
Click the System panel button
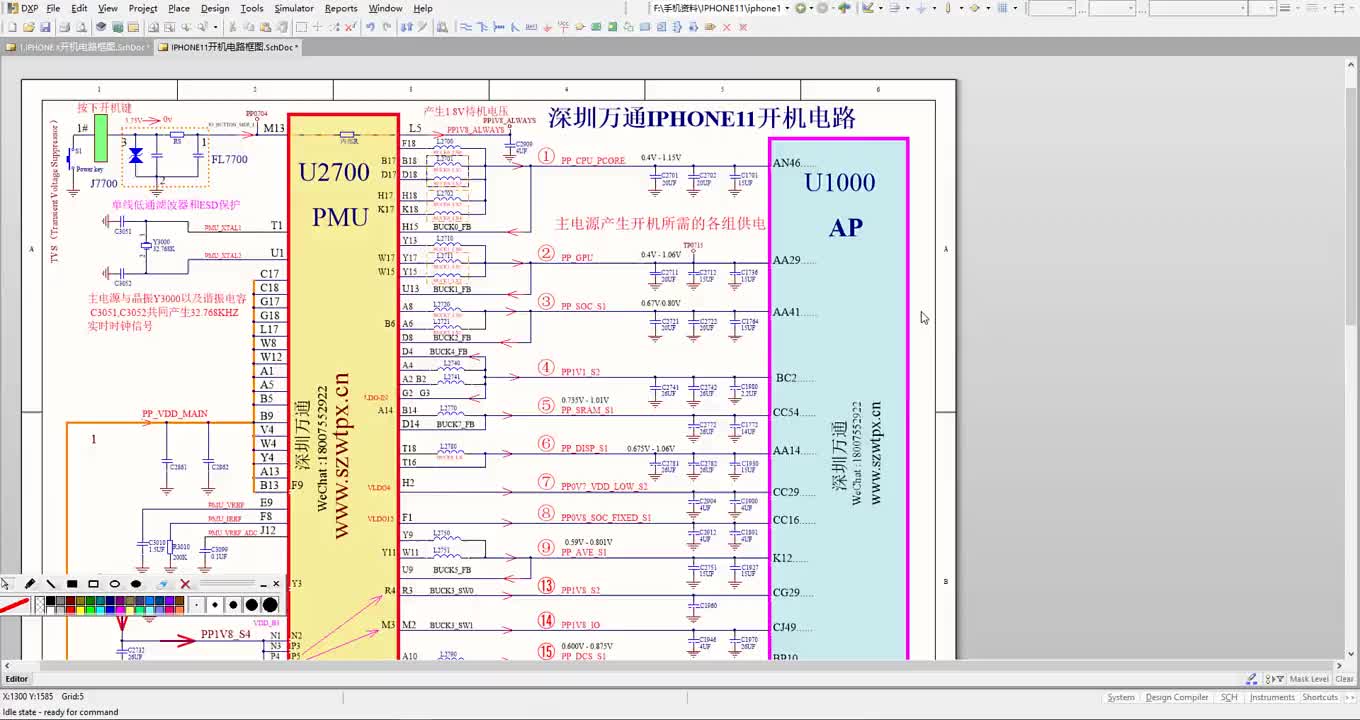[x=1121, y=697]
